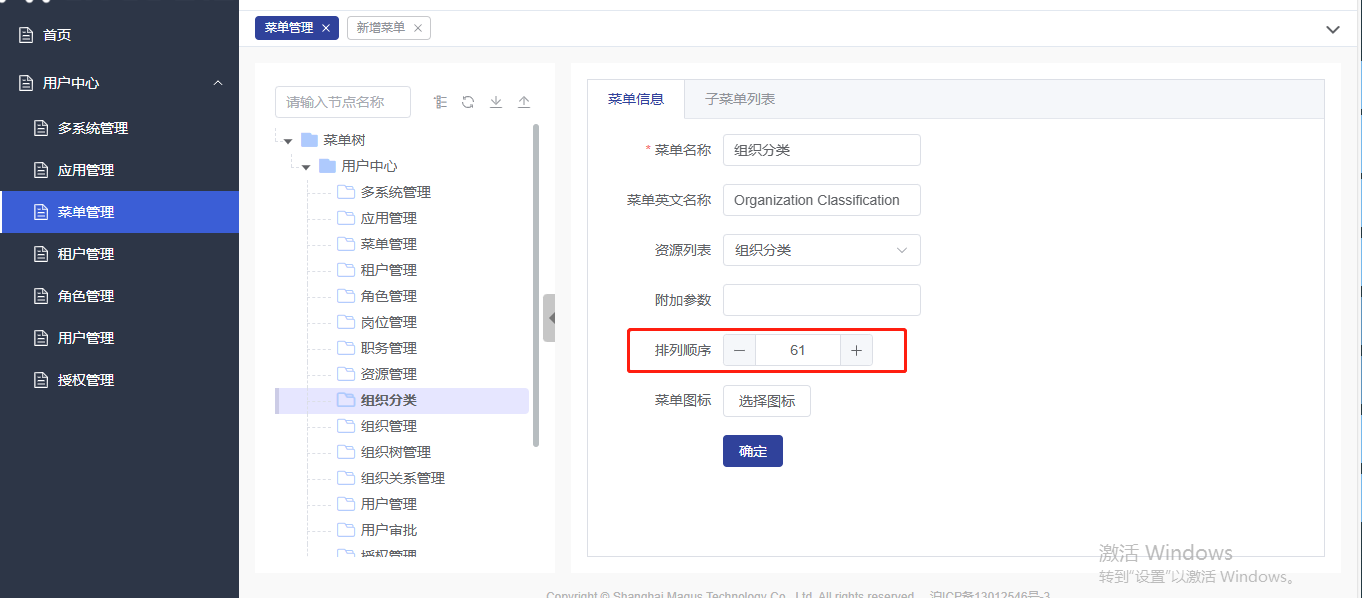
Task: Click the panel collapse handle beside tree
Action: 549,318
